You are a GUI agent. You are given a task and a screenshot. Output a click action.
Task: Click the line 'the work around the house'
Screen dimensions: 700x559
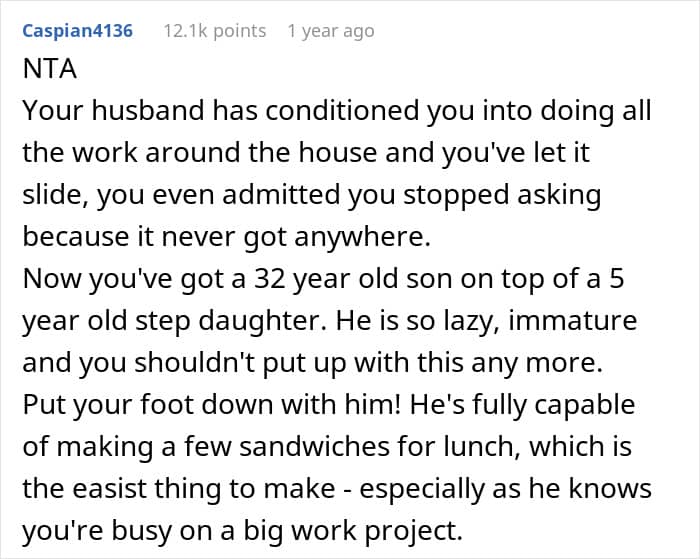(306, 152)
